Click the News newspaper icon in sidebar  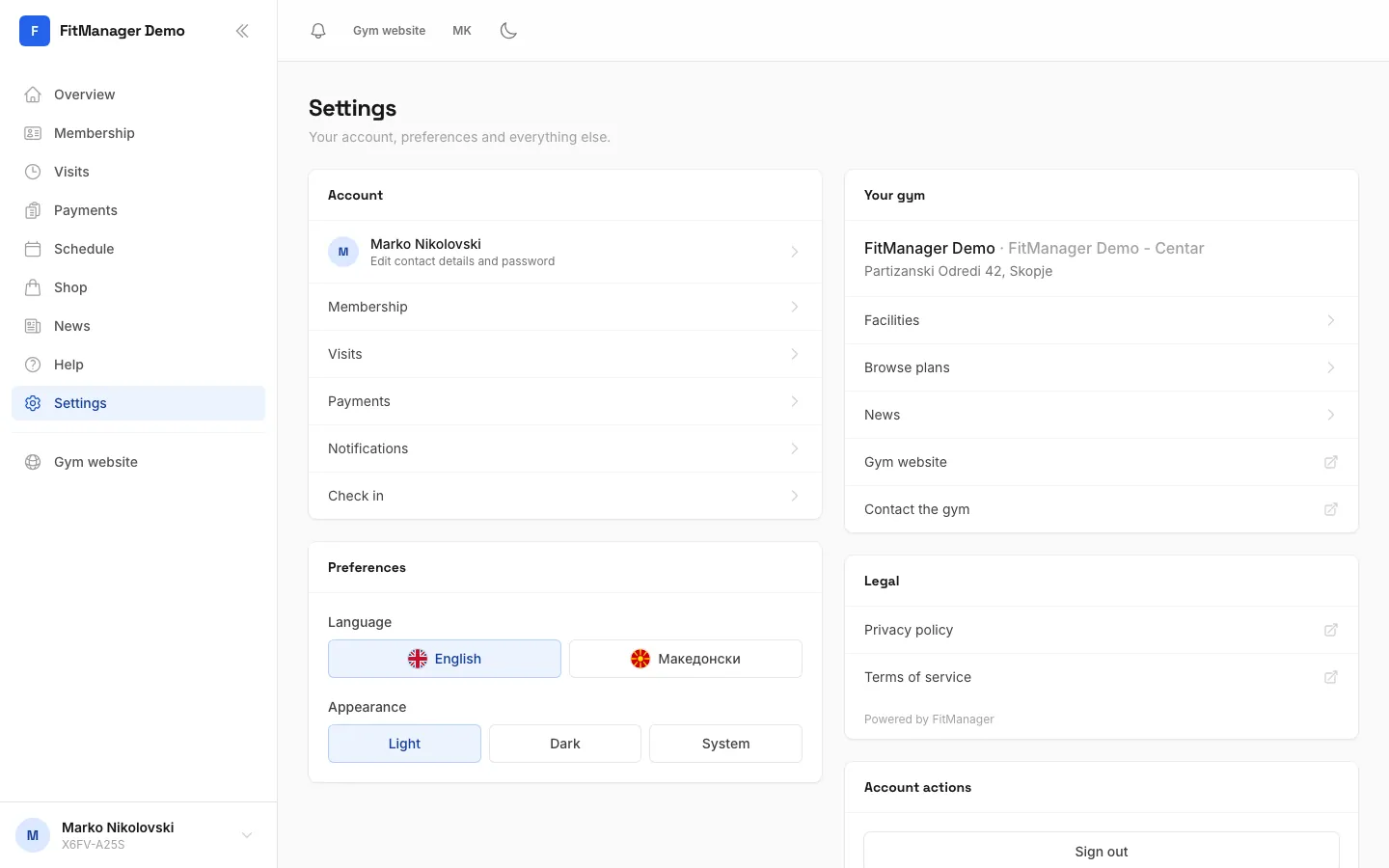click(x=33, y=326)
